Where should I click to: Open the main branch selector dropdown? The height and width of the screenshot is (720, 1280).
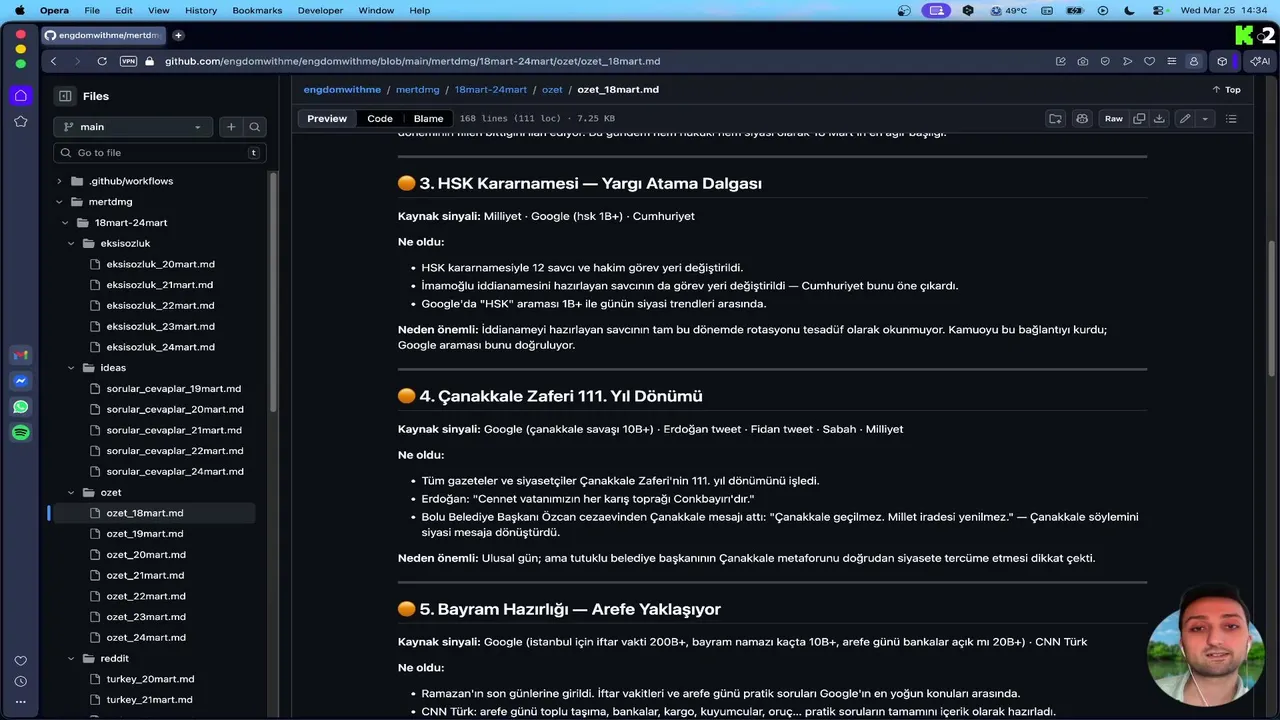[x=133, y=127]
